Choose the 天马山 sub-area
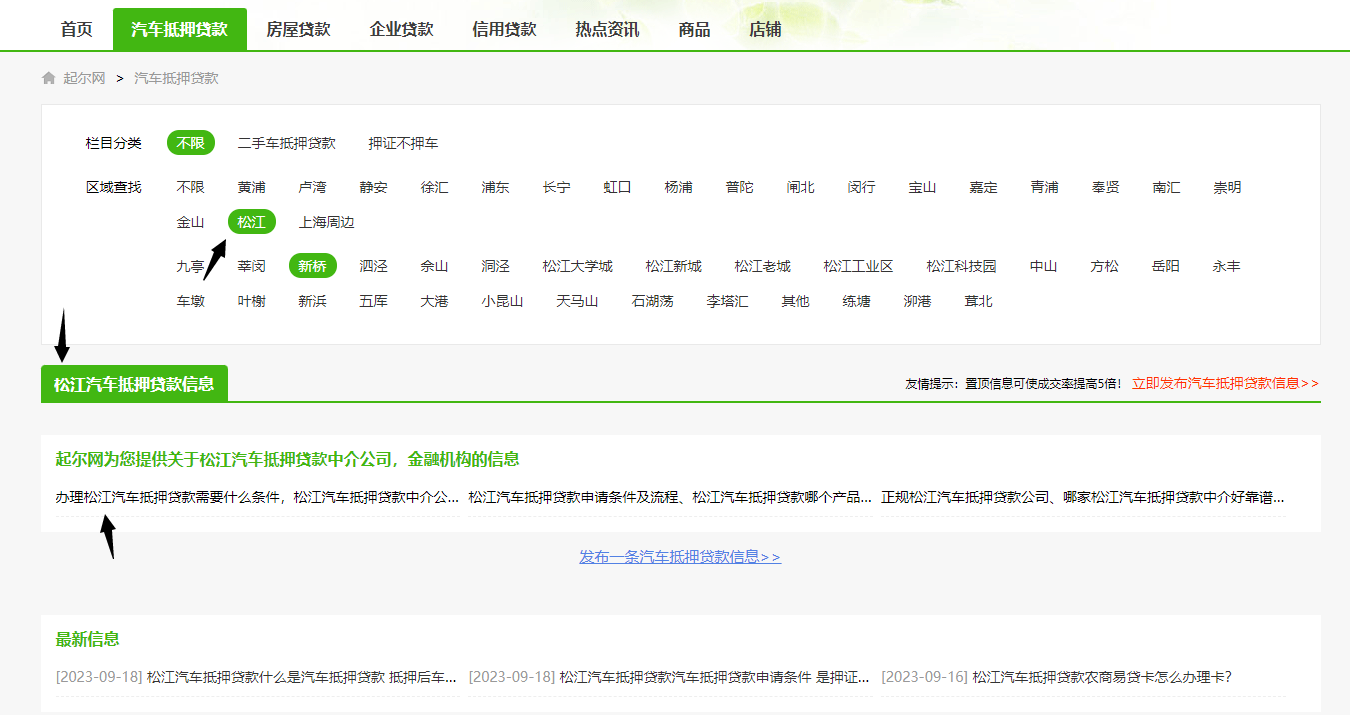 pos(578,301)
